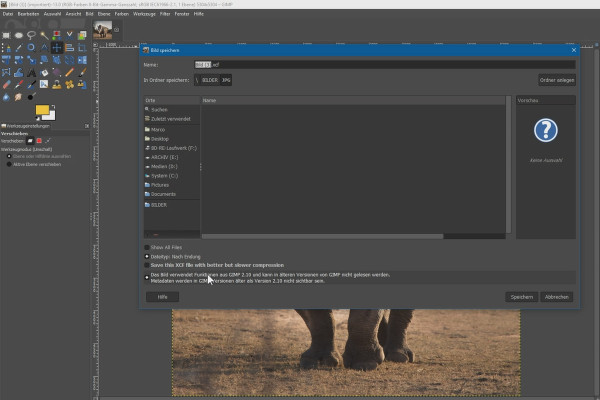Select the Free Select lasso tool
The width and height of the screenshot is (600, 400).
tap(31, 36)
